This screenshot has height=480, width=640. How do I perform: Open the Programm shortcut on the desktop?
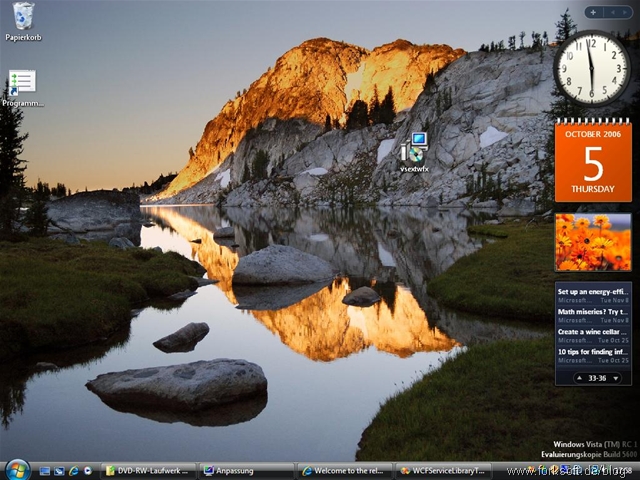(22, 88)
